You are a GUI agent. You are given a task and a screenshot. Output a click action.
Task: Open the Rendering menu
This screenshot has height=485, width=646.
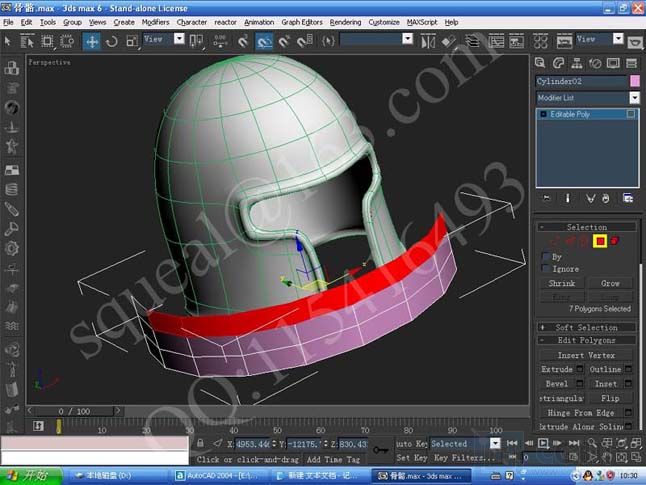(345, 22)
